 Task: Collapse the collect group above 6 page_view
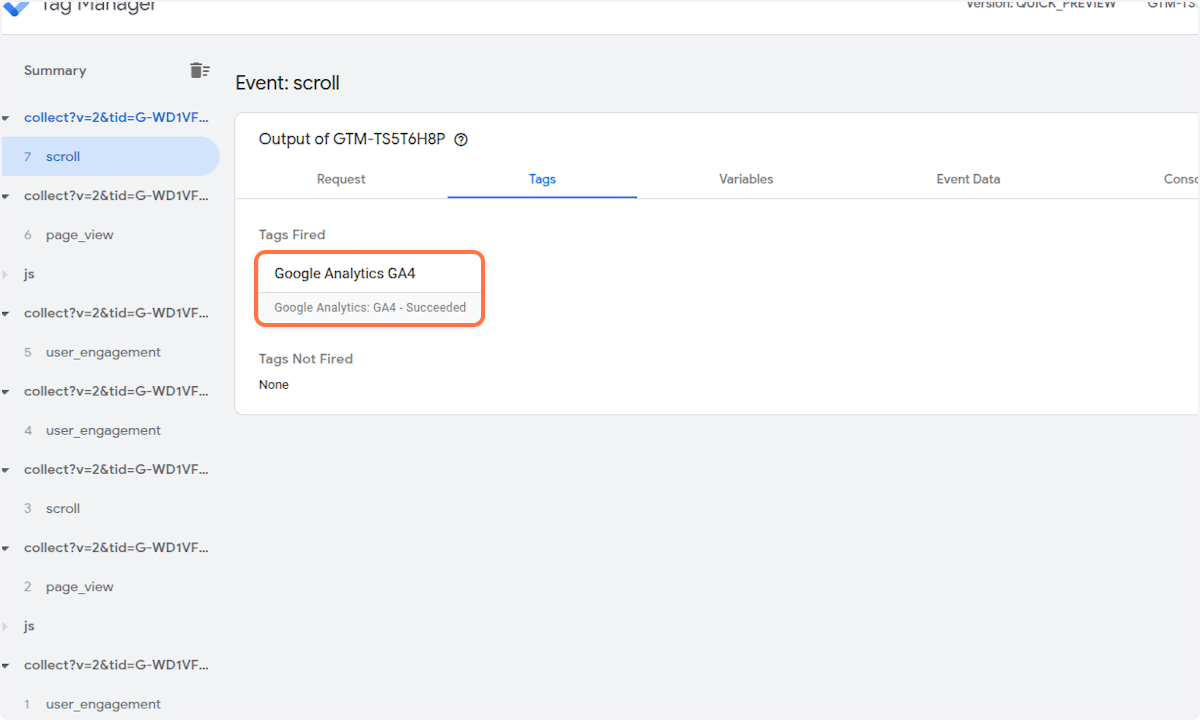point(6,196)
